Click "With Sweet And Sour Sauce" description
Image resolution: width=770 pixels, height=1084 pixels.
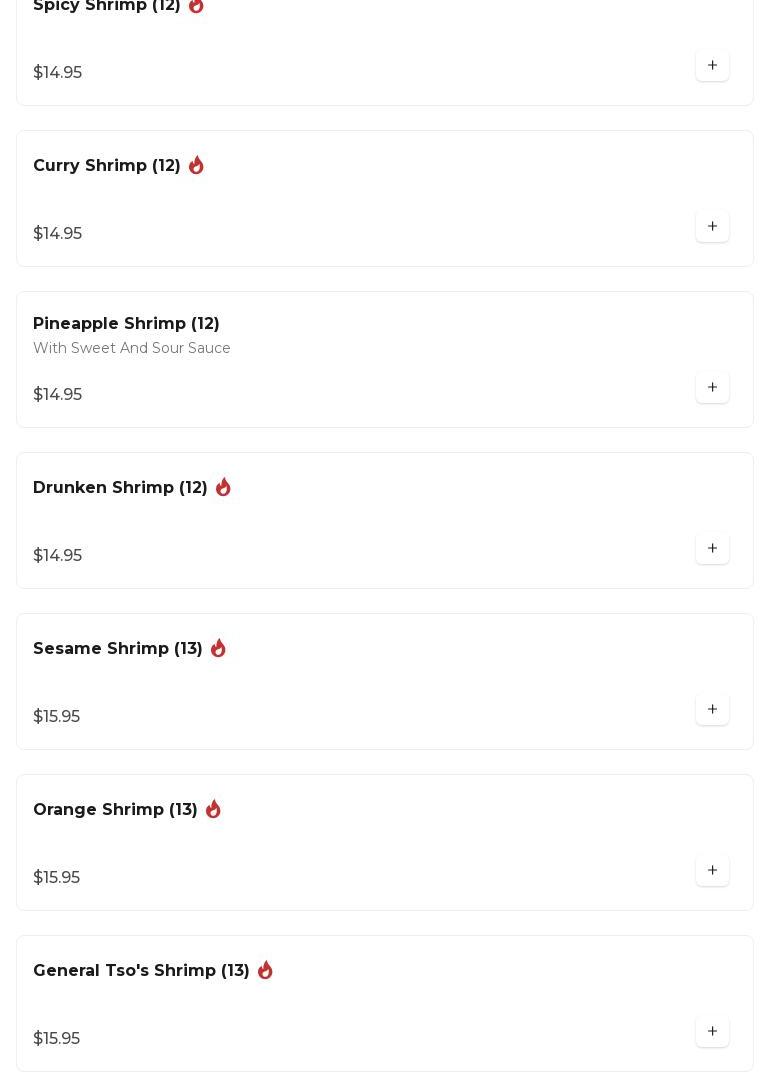(132, 349)
